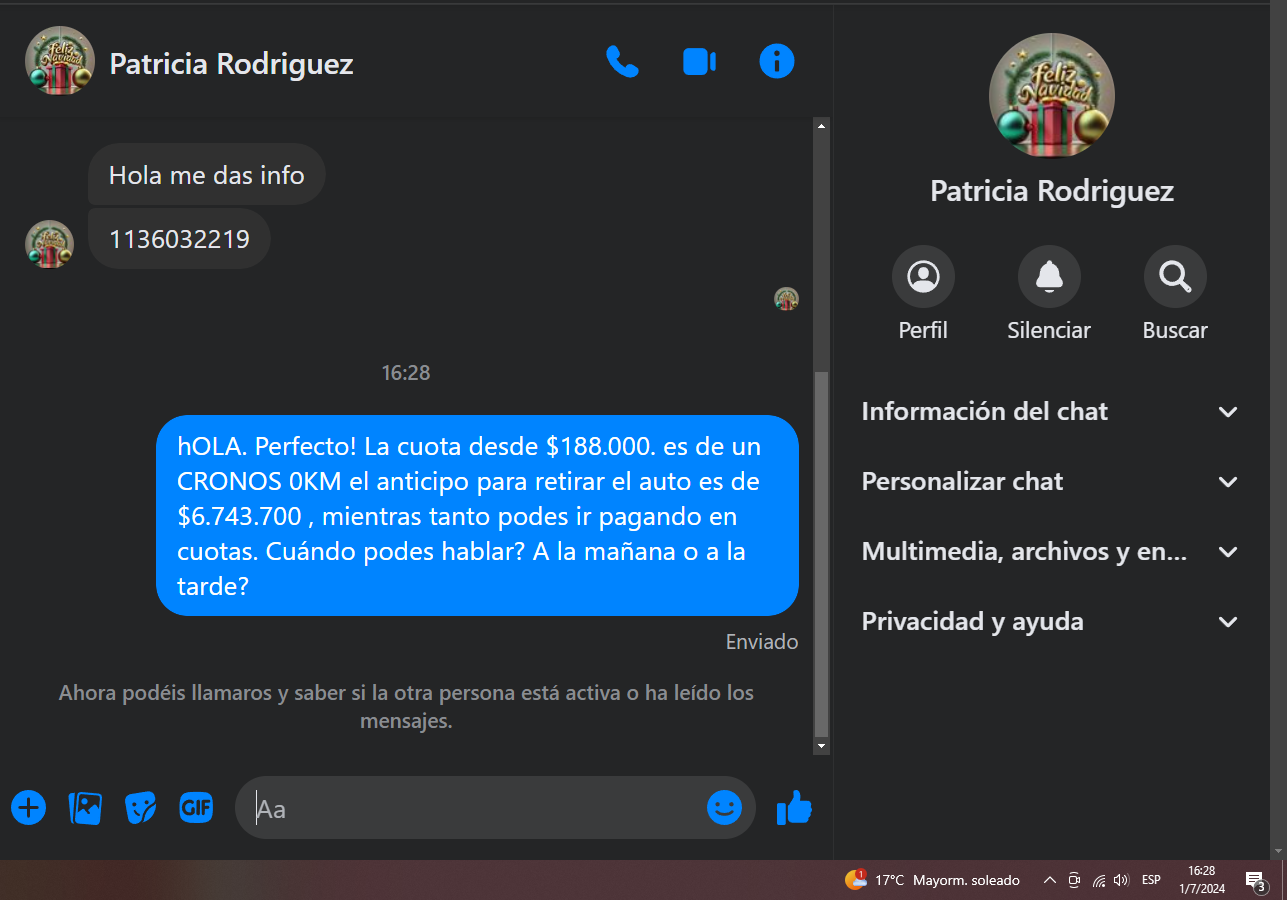Toggle the conversation info panel icon

pos(777,62)
